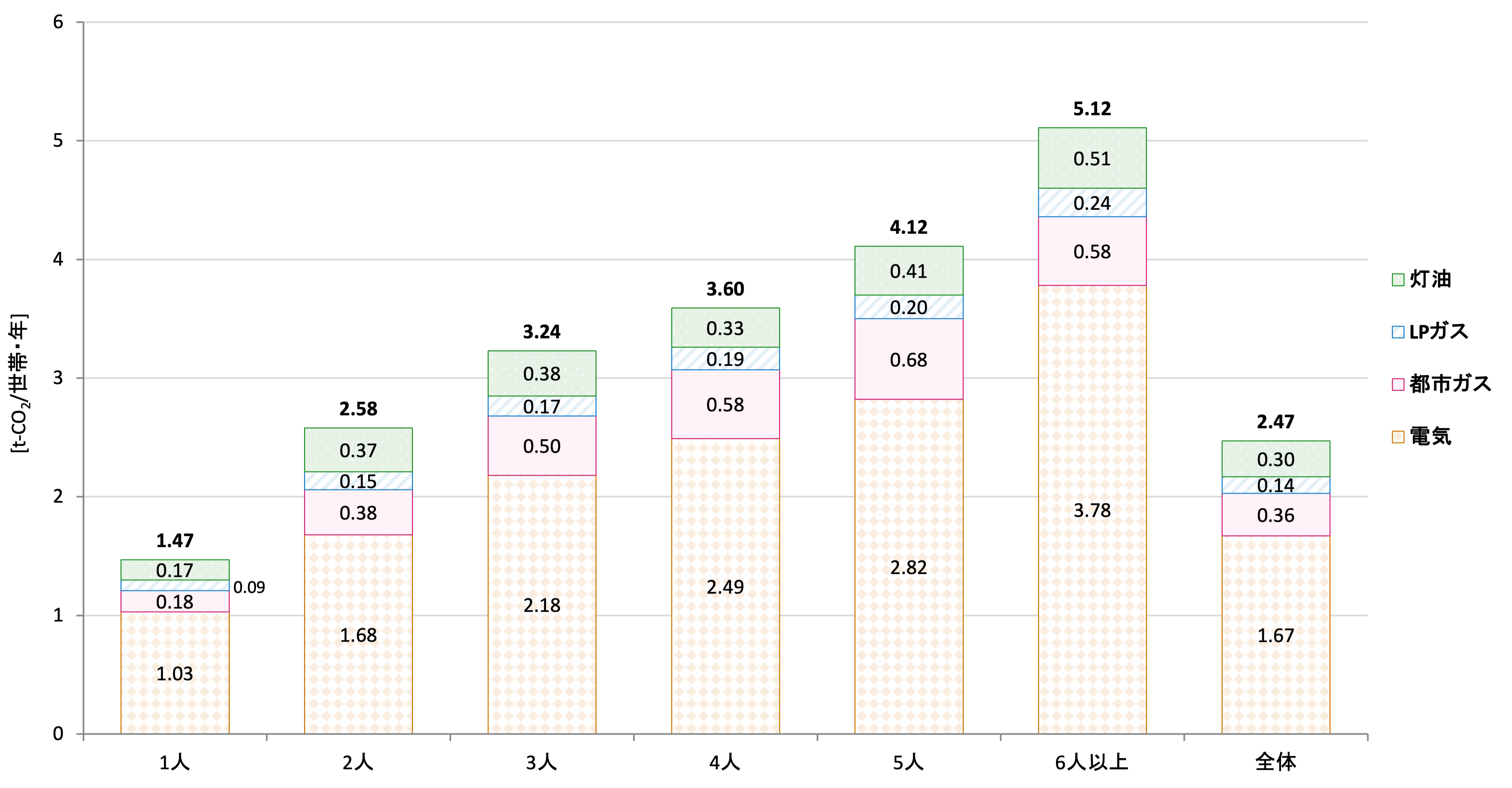Click the 0.09 data label beside 1人 bar
This screenshot has width=1512, height=788.
point(249,587)
